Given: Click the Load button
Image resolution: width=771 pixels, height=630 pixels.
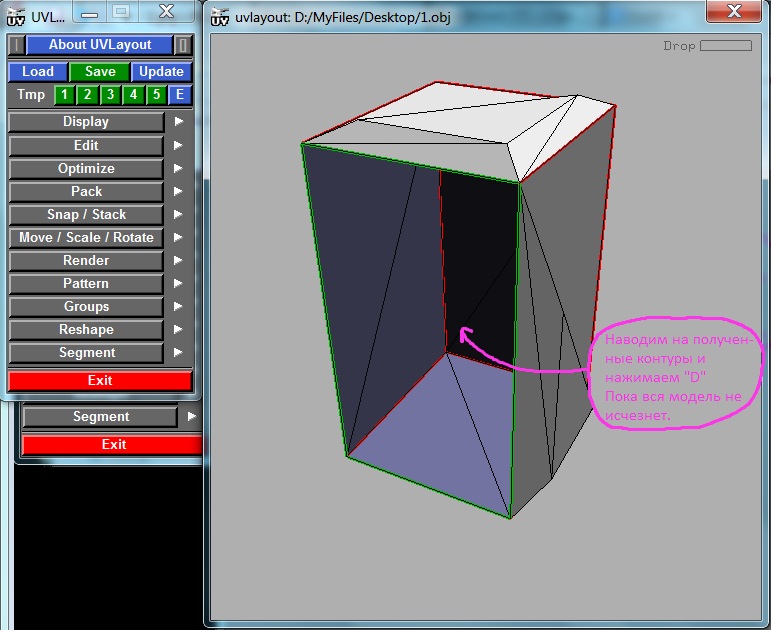Looking at the screenshot, I should 38,72.
